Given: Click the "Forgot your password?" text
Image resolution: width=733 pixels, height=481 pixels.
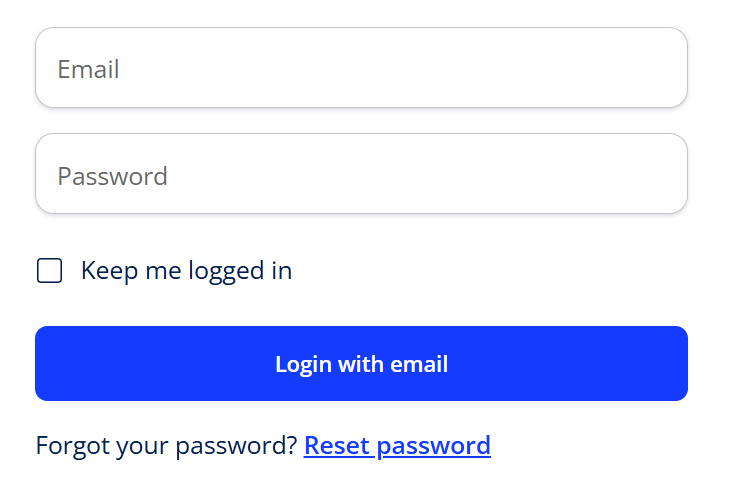Looking at the screenshot, I should coord(166,445).
